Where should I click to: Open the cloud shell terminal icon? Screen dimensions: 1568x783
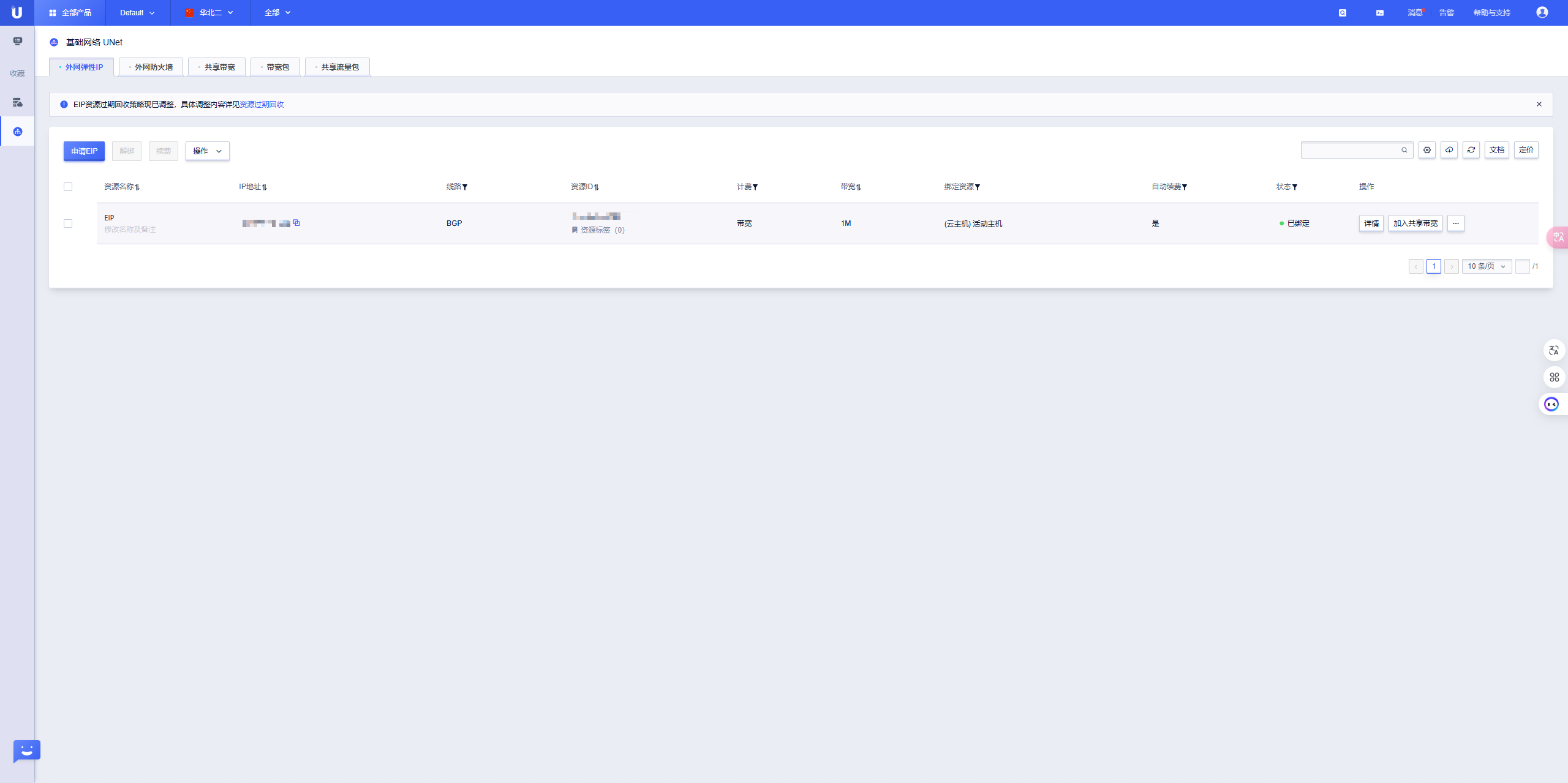point(1379,13)
